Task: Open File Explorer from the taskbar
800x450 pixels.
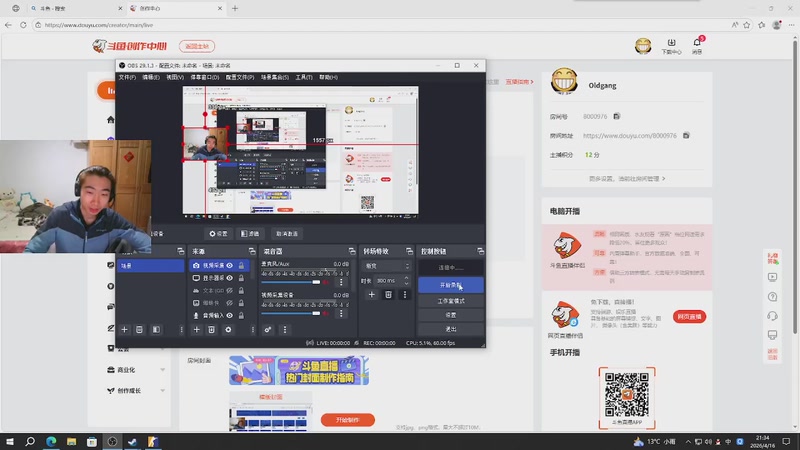Action: pyautogui.click(x=71, y=441)
